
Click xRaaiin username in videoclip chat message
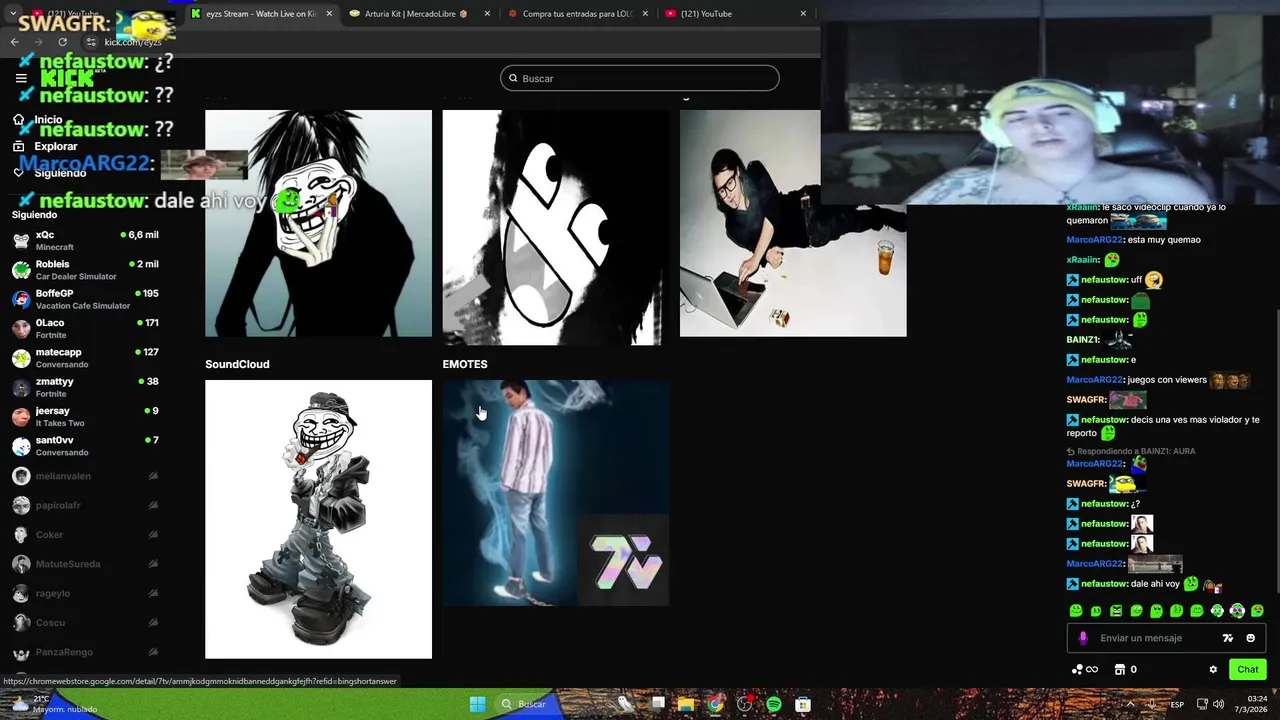[1083, 207]
